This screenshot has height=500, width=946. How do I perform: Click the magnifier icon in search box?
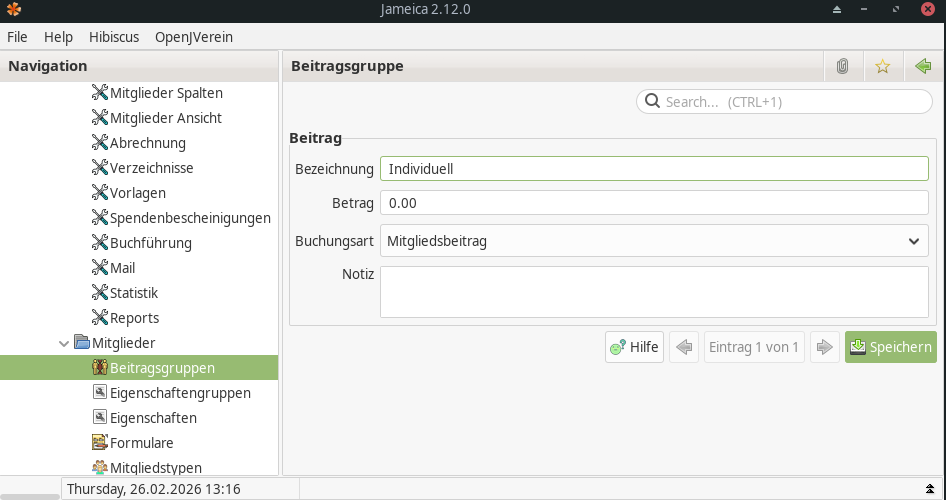(x=652, y=102)
